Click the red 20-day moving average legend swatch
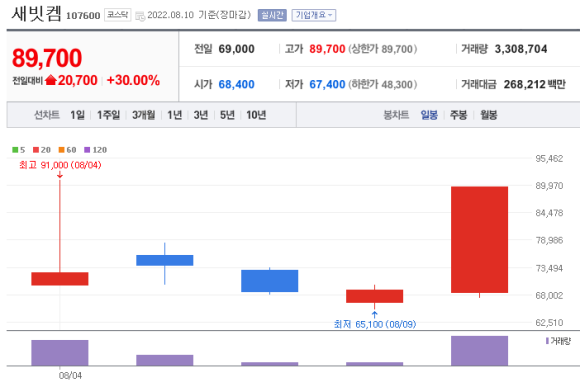 point(36,150)
